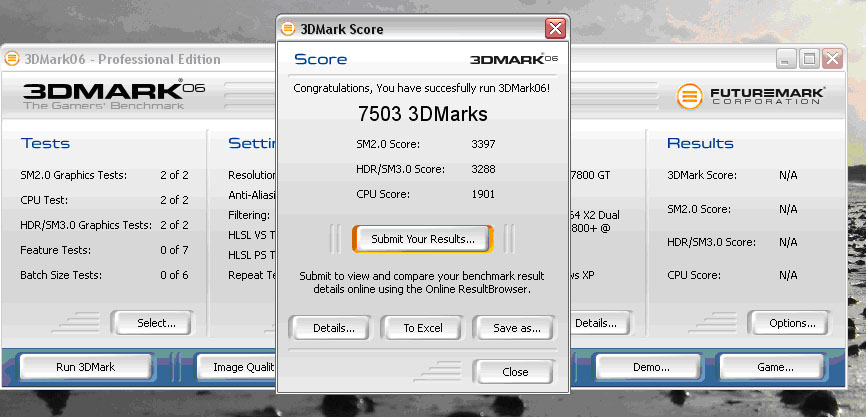
Task: Click the Congratulations message text
Action: [421, 88]
